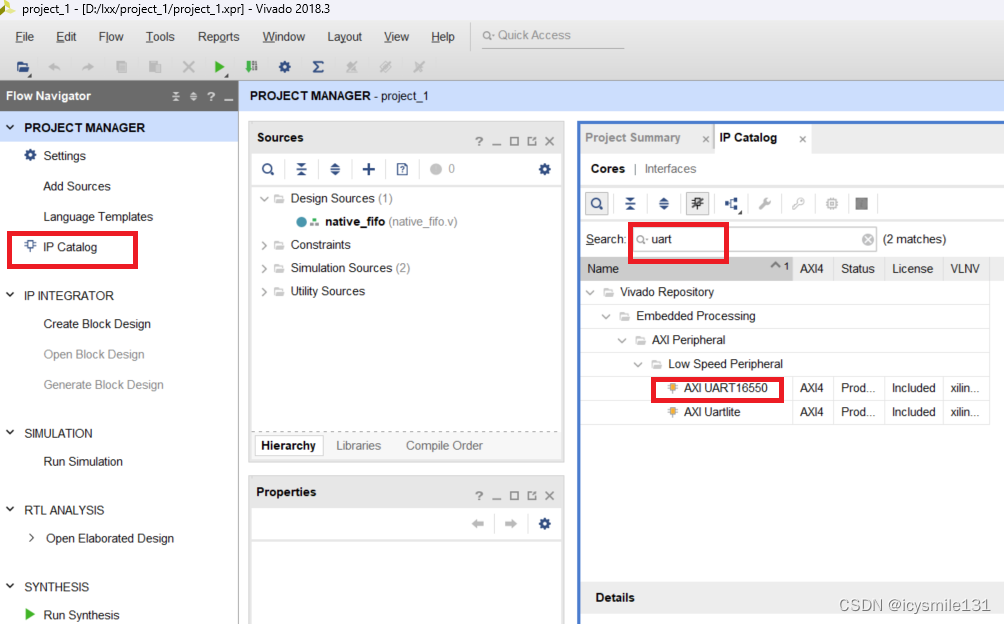Click the Generate Bitstream toolbar icon
Screen dimensions: 1006x624
point(252,67)
